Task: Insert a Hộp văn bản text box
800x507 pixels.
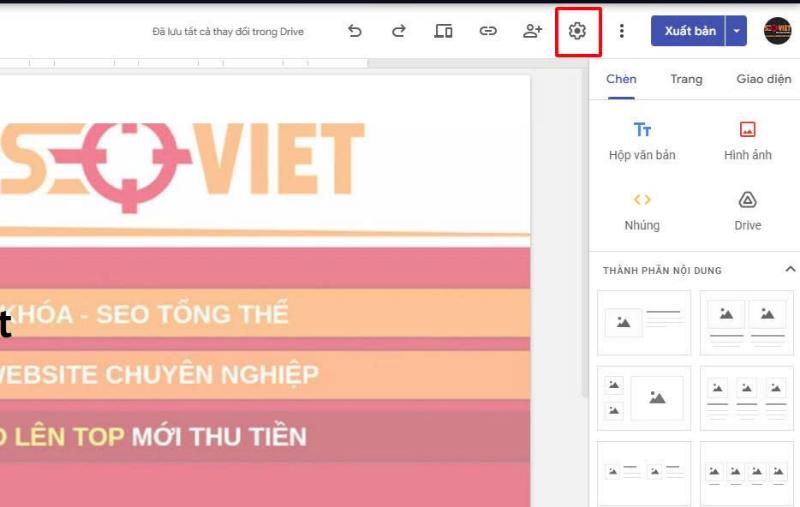Action: coord(642,141)
